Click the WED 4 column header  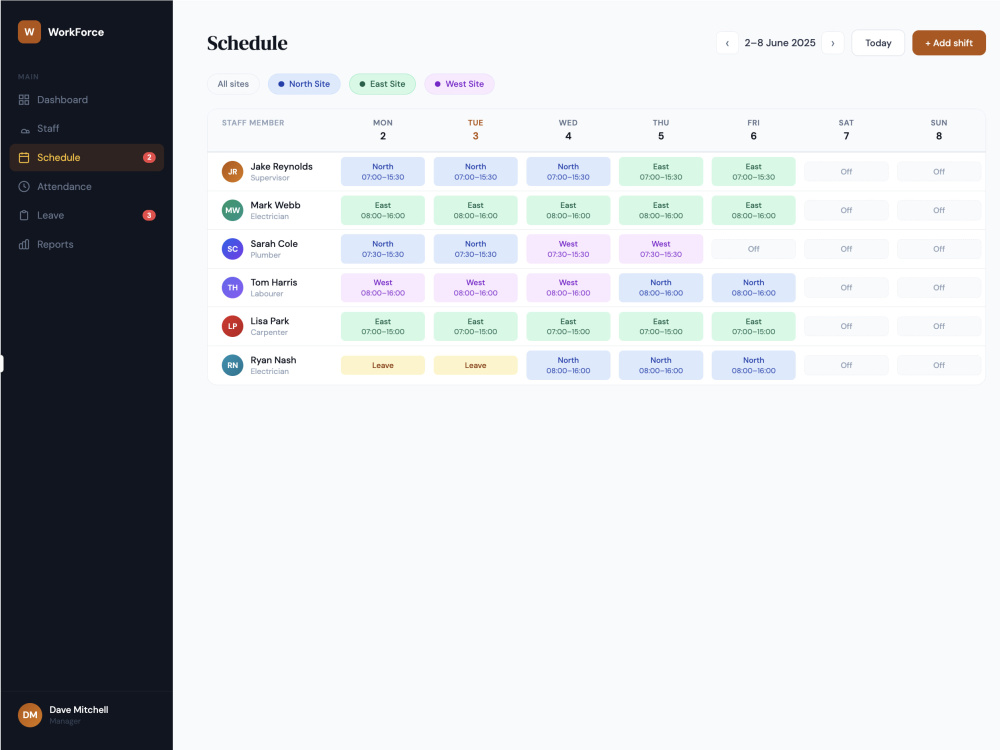click(568, 129)
